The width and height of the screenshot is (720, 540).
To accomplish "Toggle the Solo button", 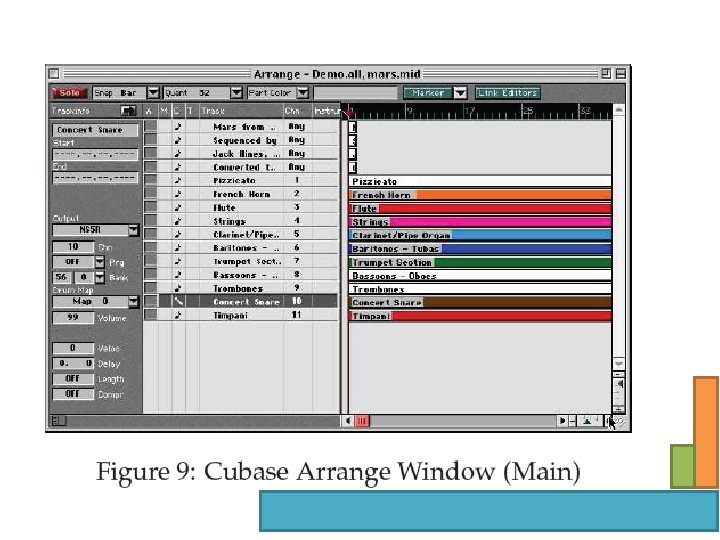I will 69,93.
